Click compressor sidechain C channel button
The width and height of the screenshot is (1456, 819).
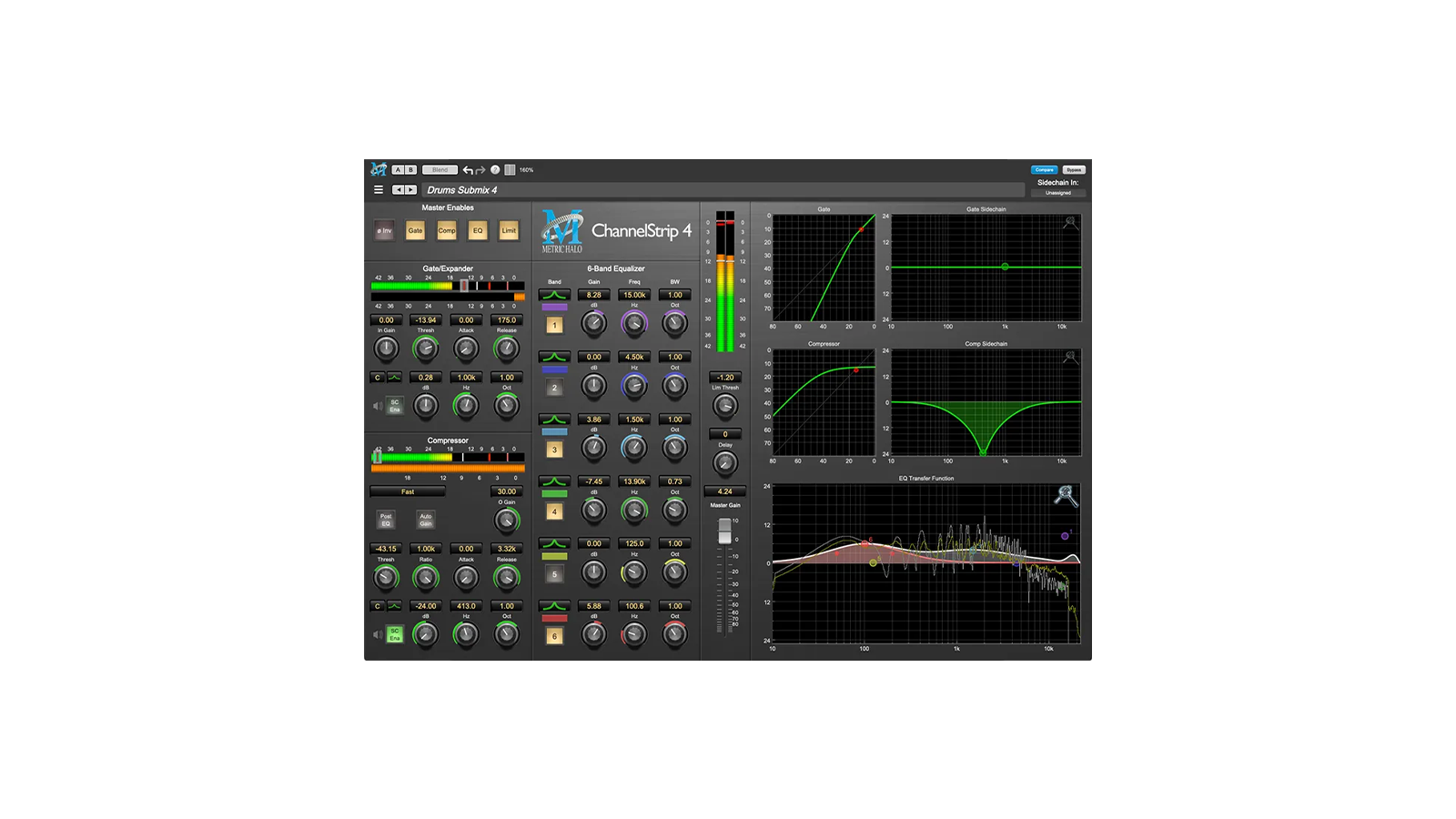tap(378, 606)
